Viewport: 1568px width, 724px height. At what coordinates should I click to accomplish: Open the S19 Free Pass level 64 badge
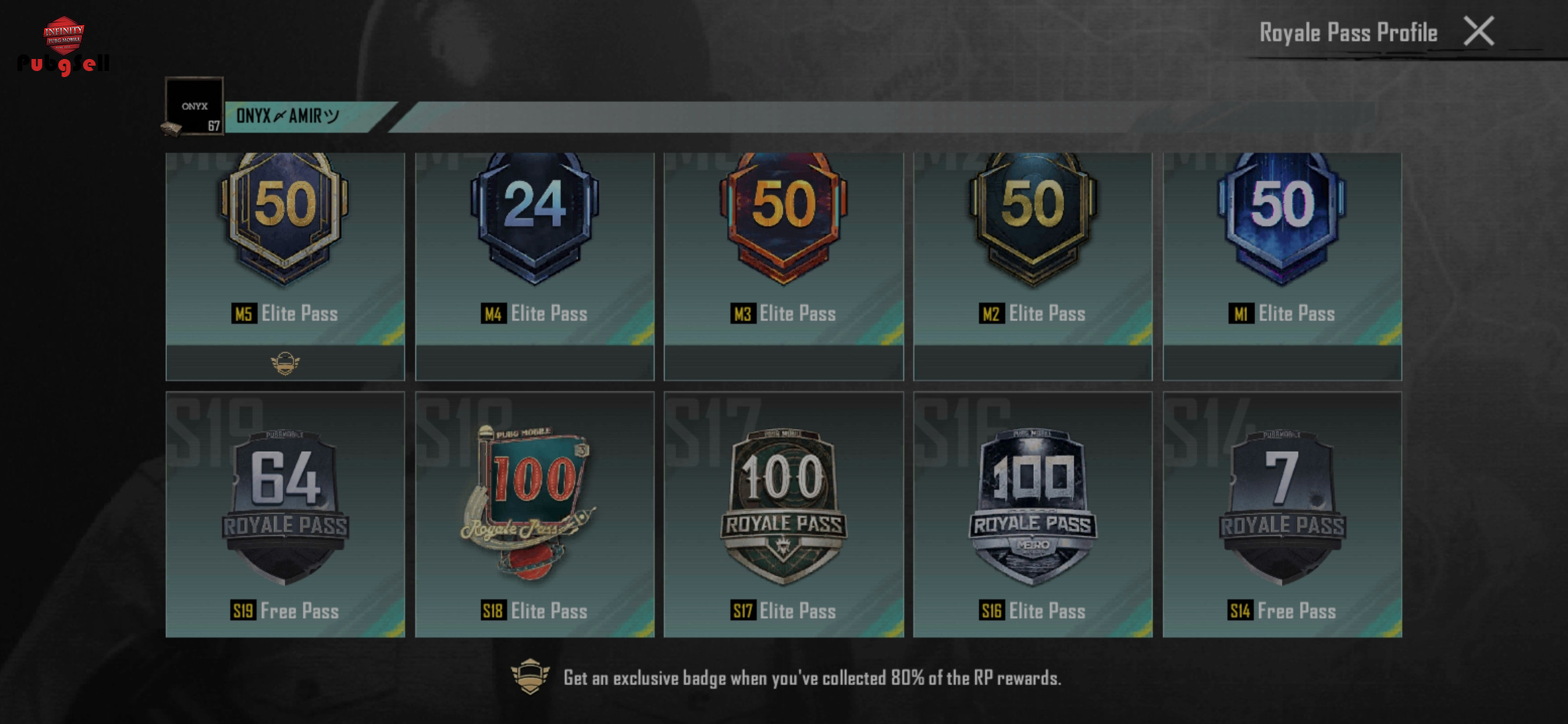285,507
